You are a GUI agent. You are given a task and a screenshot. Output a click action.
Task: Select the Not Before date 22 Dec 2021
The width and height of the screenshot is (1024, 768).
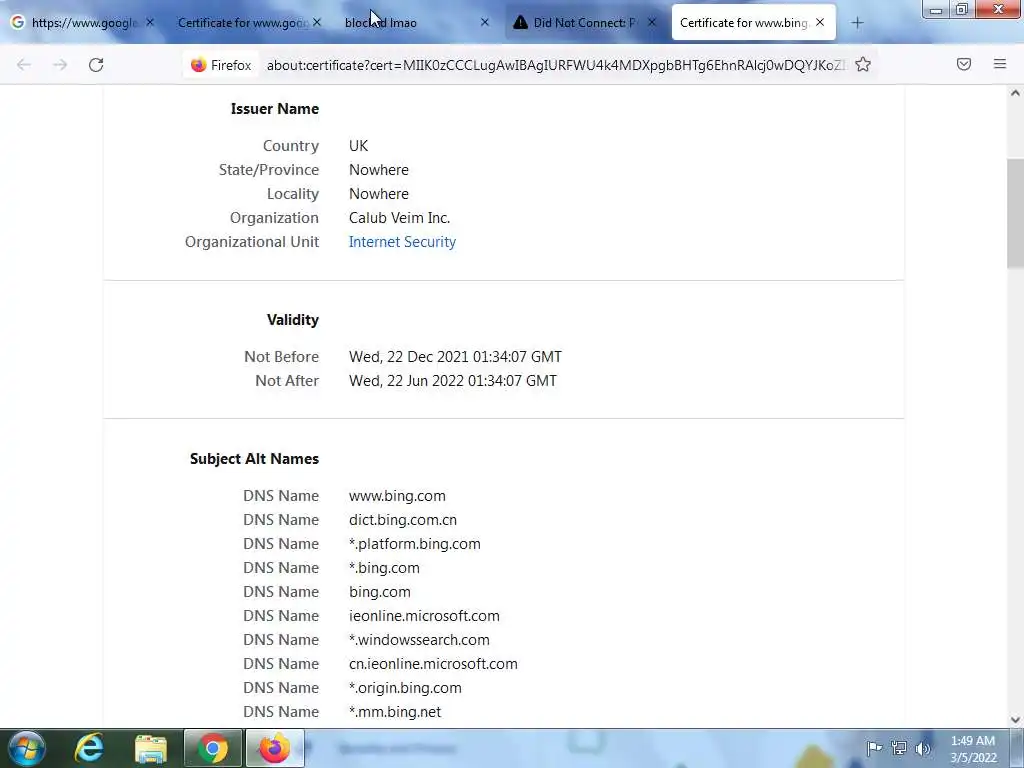click(455, 357)
